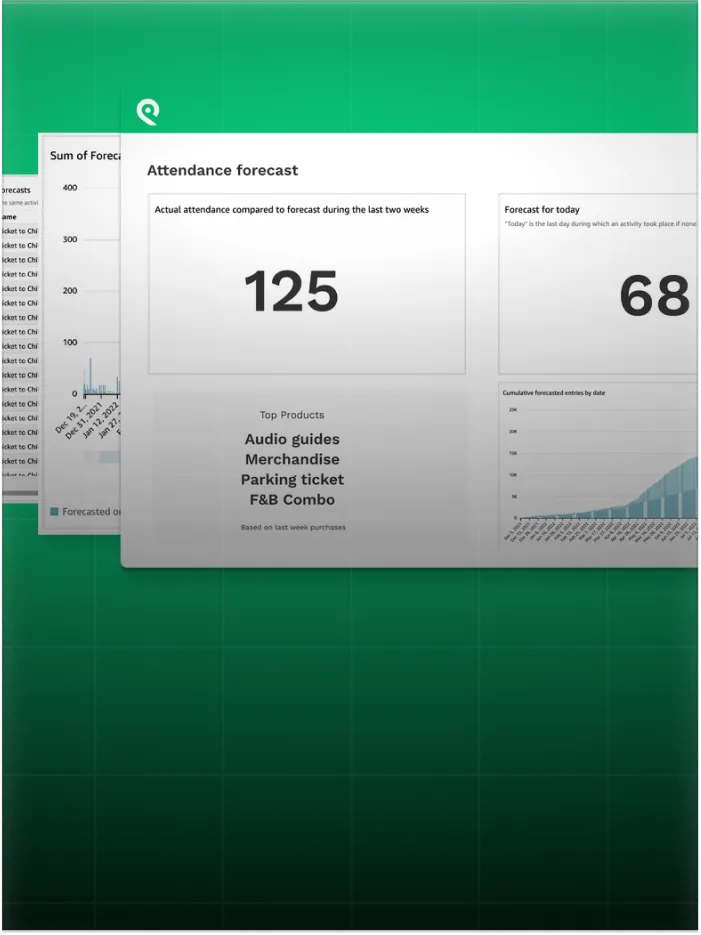Click the 400 y-axis label in back chart
Viewport: 701px width, 935px height.
click(70, 188)
